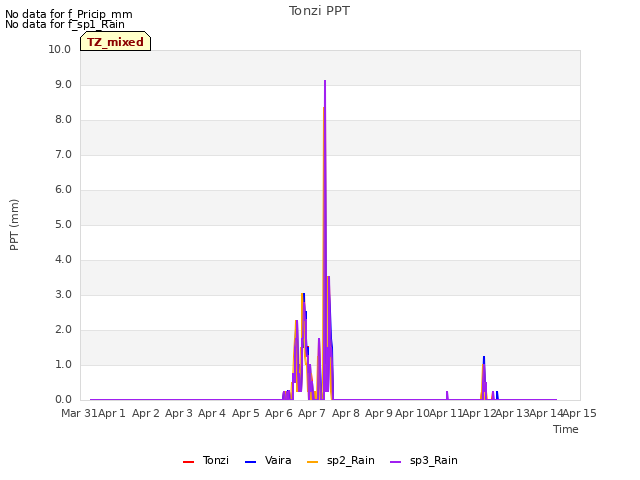
Task: Click the 2.0 y-axis tick label
Action: point(63,330)
